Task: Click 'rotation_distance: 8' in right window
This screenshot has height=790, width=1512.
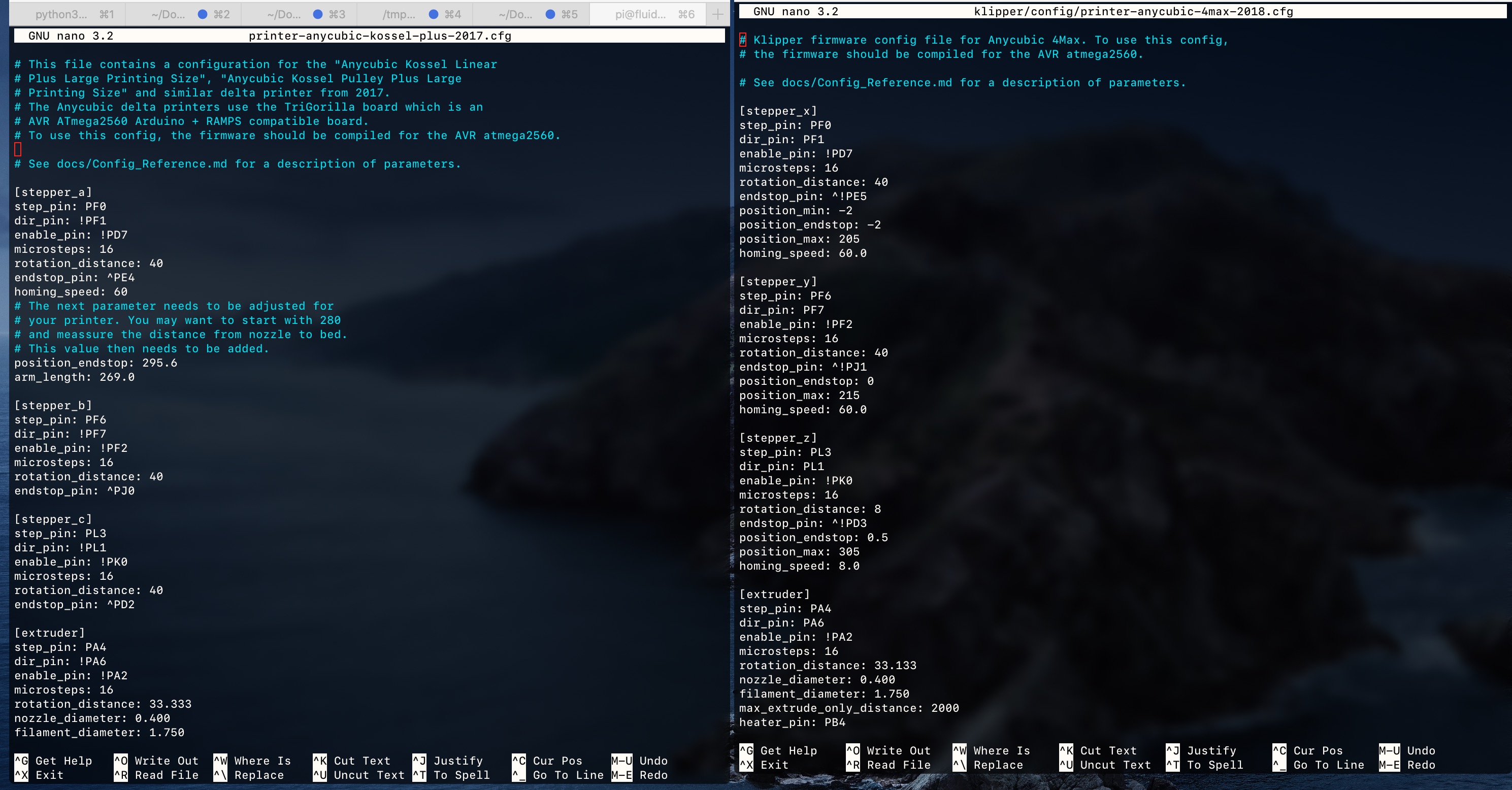Action: pos(810,509)
